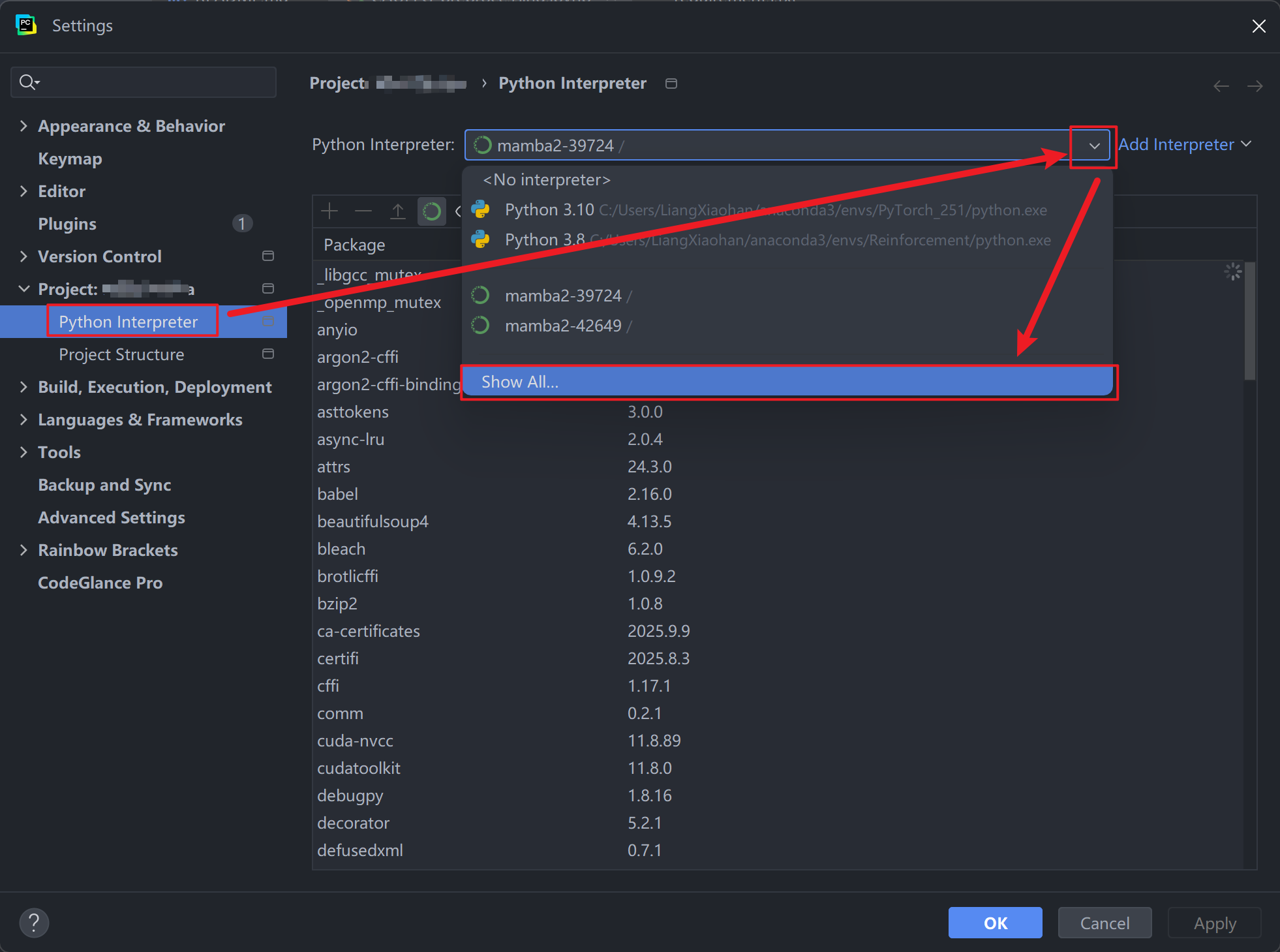Click the OK button
The image size is (1280, 952).
pos(995,923)
